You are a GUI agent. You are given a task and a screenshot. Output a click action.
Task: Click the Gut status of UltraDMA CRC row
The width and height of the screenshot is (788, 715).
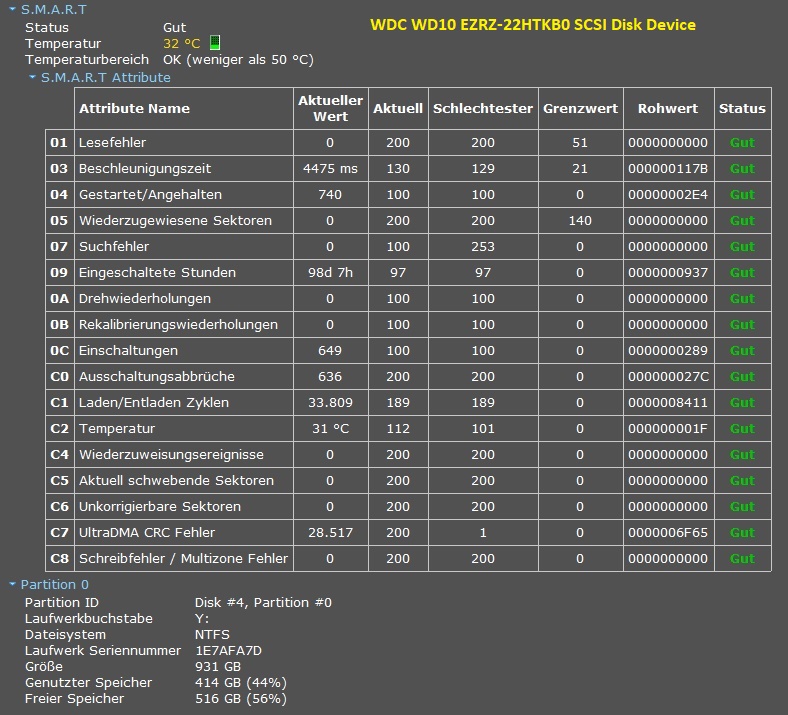[742, 533]
